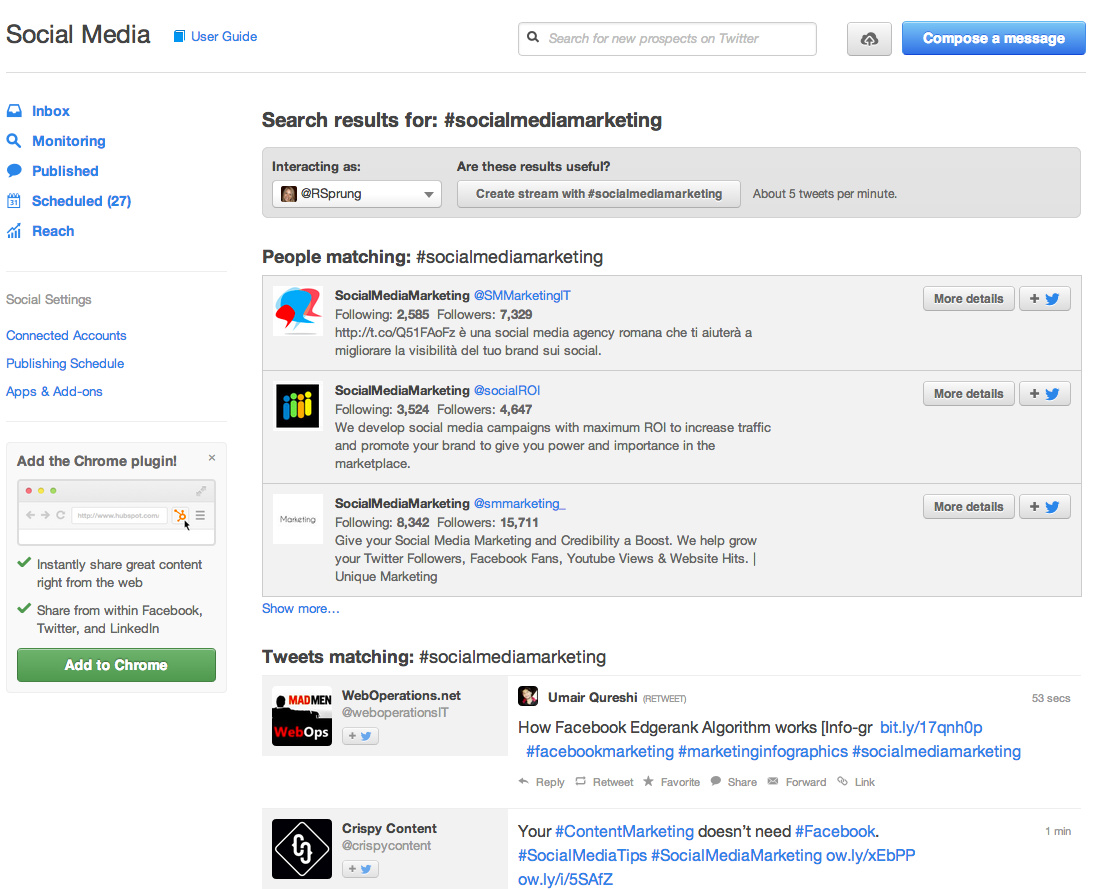Open the @SMMarketingIT profile avatar

[298, 311]
